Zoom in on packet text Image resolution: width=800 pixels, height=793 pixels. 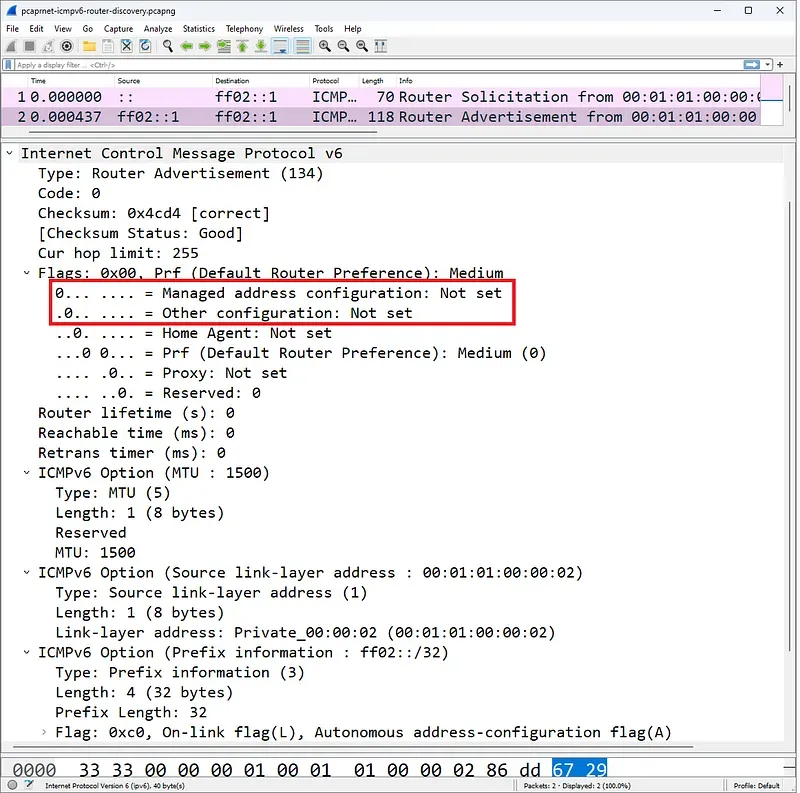tap(324, 46)
